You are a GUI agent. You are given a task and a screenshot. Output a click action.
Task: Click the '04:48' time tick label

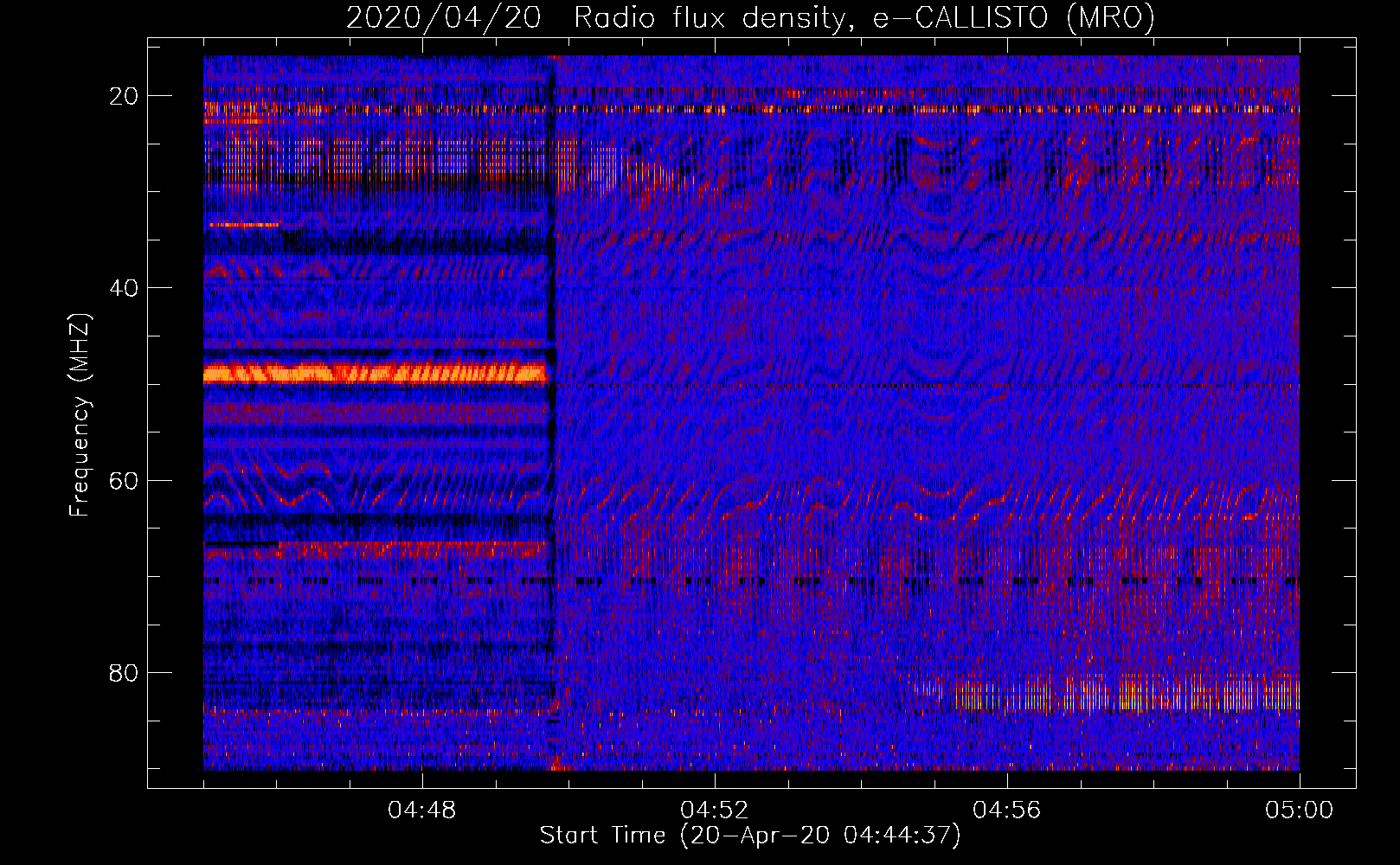422,810
